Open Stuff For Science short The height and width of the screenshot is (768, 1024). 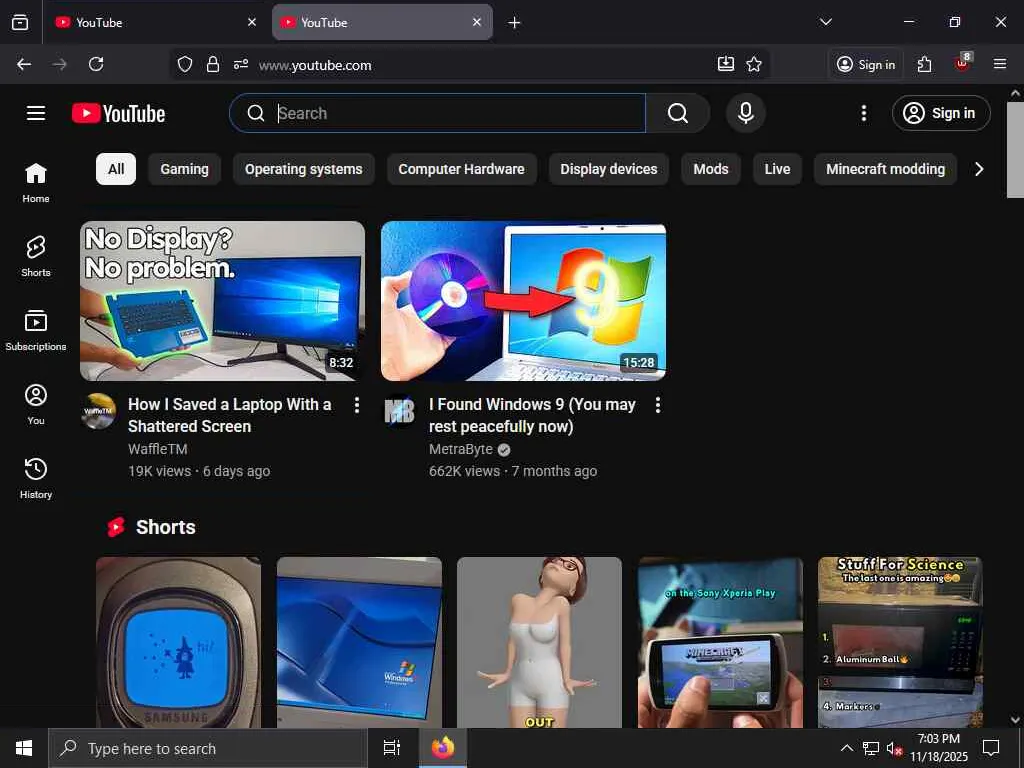(x=900, y=642)
